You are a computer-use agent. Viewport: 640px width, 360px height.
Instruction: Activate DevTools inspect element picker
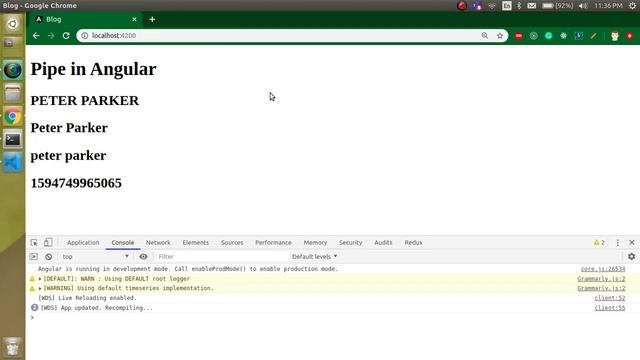tap(34, 242)
